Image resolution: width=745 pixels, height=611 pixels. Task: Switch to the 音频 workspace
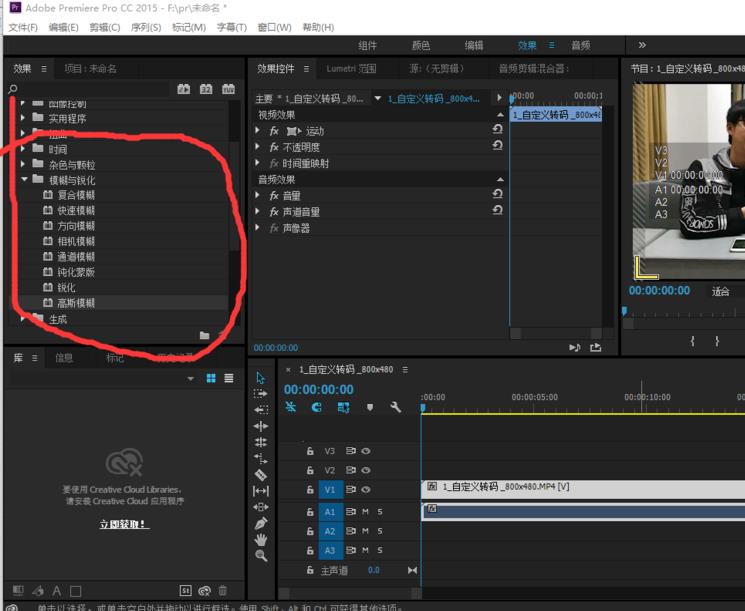tap(581, 45)
